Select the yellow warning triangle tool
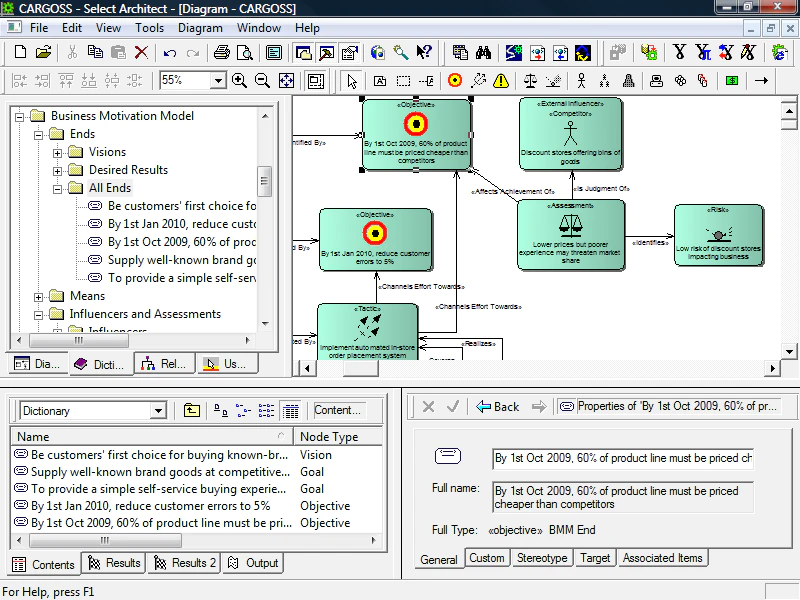The height and width of the screenshot is (600, 800). pos(501,81)
